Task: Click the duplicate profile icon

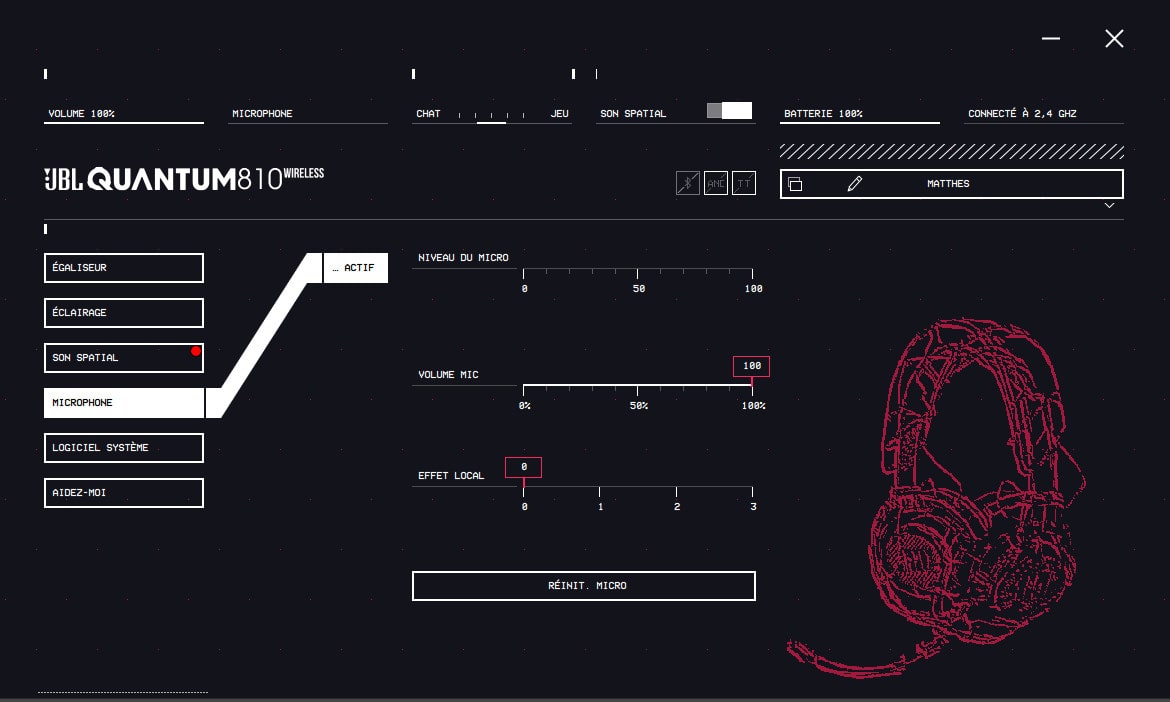Action: (x=796, y=184)
